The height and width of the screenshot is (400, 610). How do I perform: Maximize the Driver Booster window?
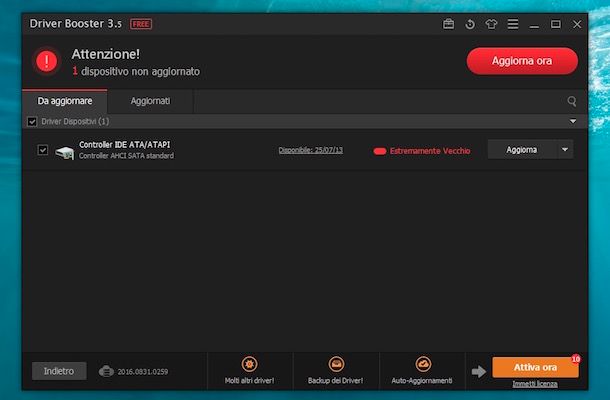[x=556, y=24]
